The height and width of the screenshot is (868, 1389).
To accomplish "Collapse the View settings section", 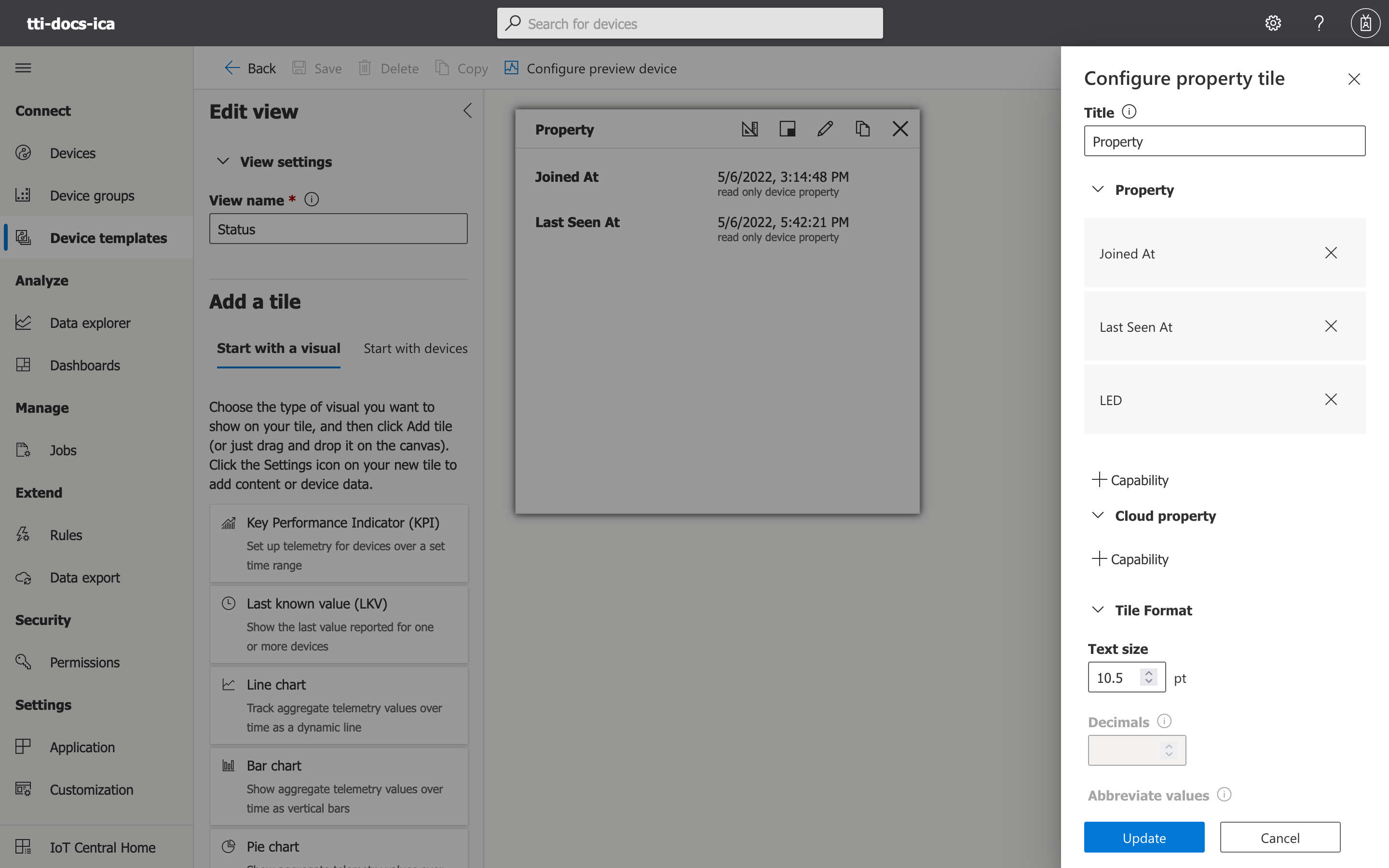I will [223, 162].
